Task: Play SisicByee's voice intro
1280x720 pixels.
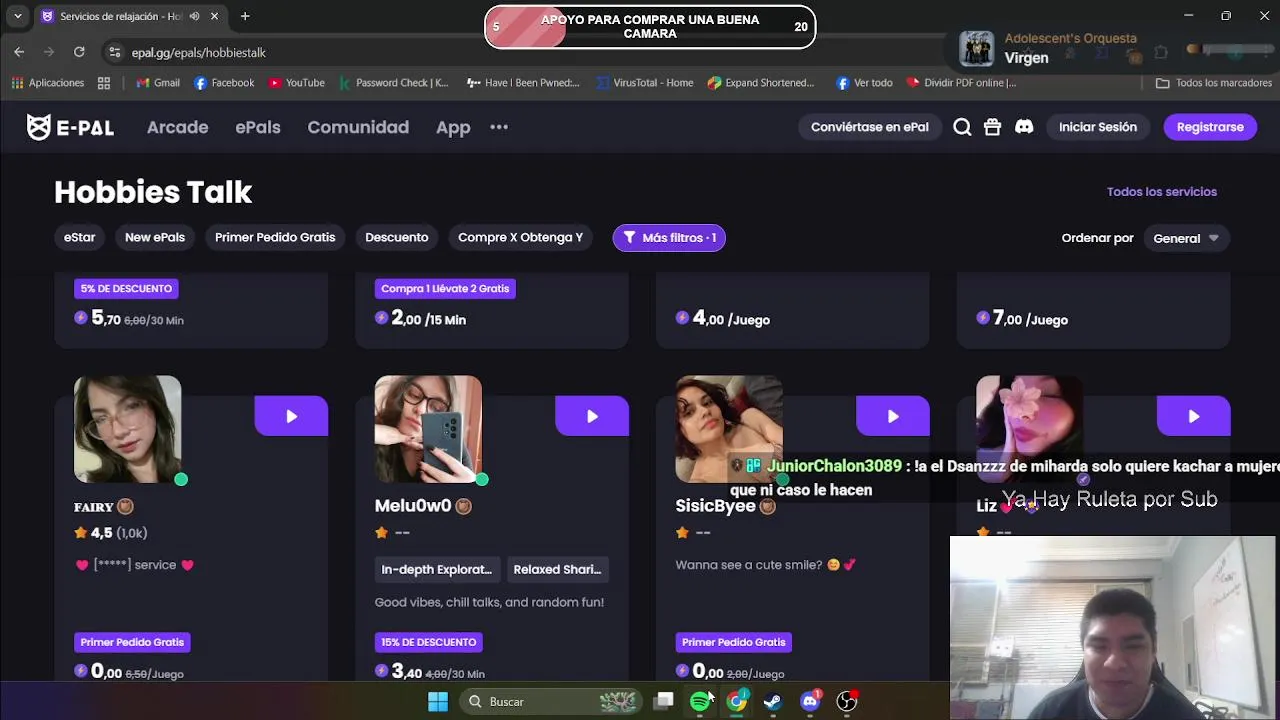Action: pyautogui.click(x=893, y=416)
